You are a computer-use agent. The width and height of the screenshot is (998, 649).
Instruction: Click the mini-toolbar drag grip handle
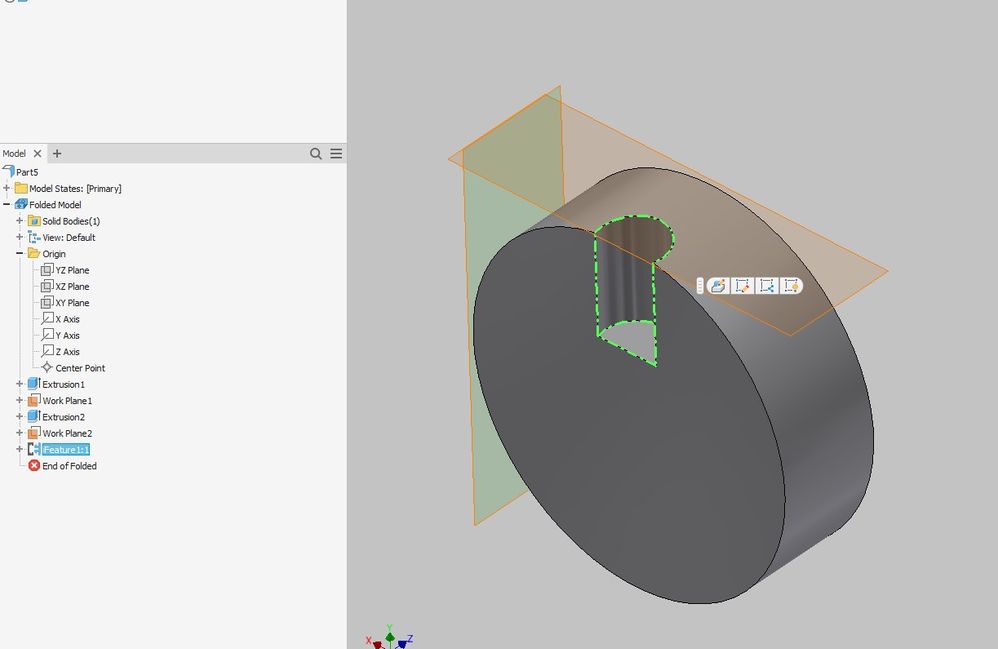point(700,286)
